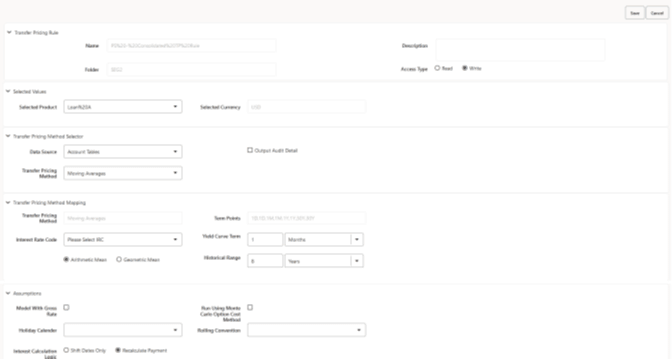Click the Folder input field
Viewport: 672px width, 360px height.
(192, 69)
